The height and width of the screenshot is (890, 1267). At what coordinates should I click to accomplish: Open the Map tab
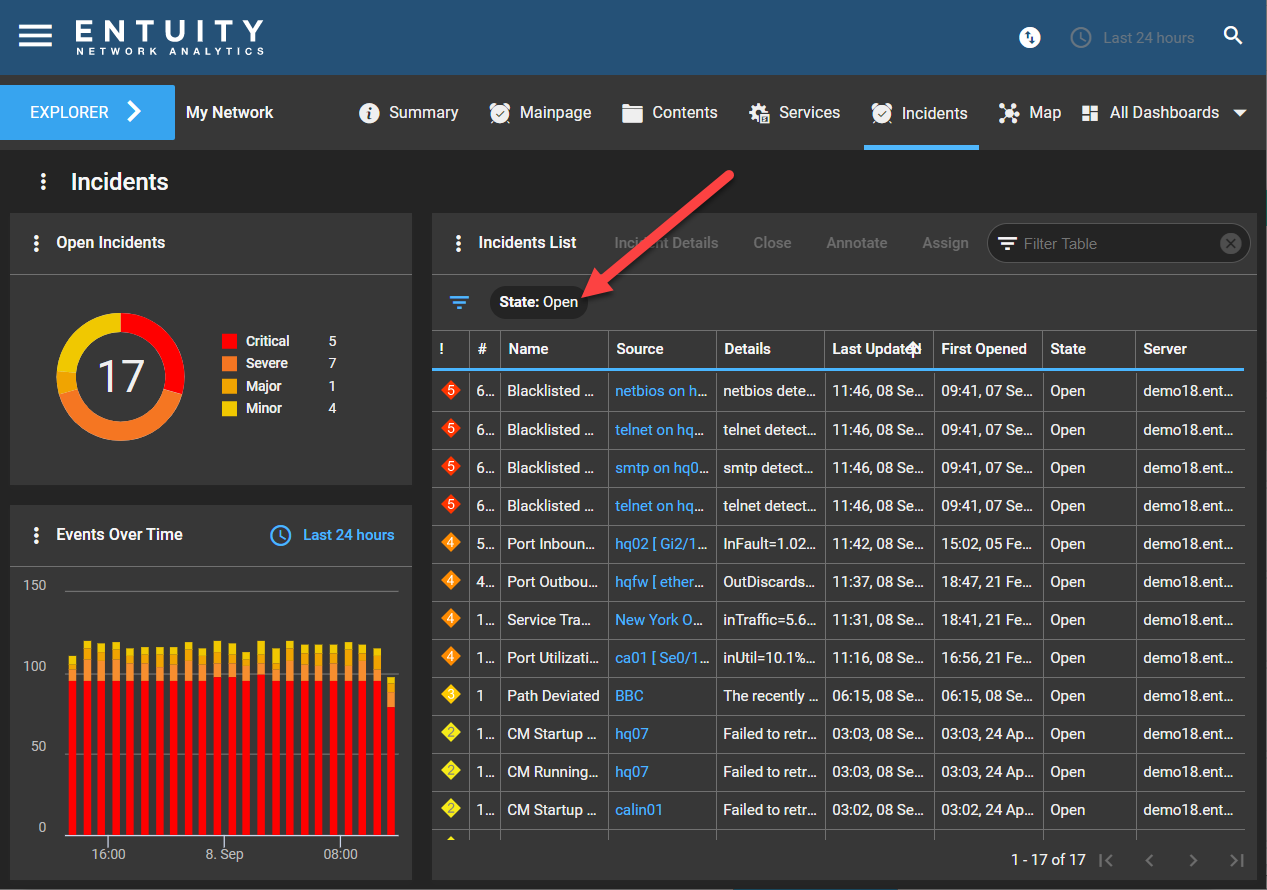click(1029, 113)
